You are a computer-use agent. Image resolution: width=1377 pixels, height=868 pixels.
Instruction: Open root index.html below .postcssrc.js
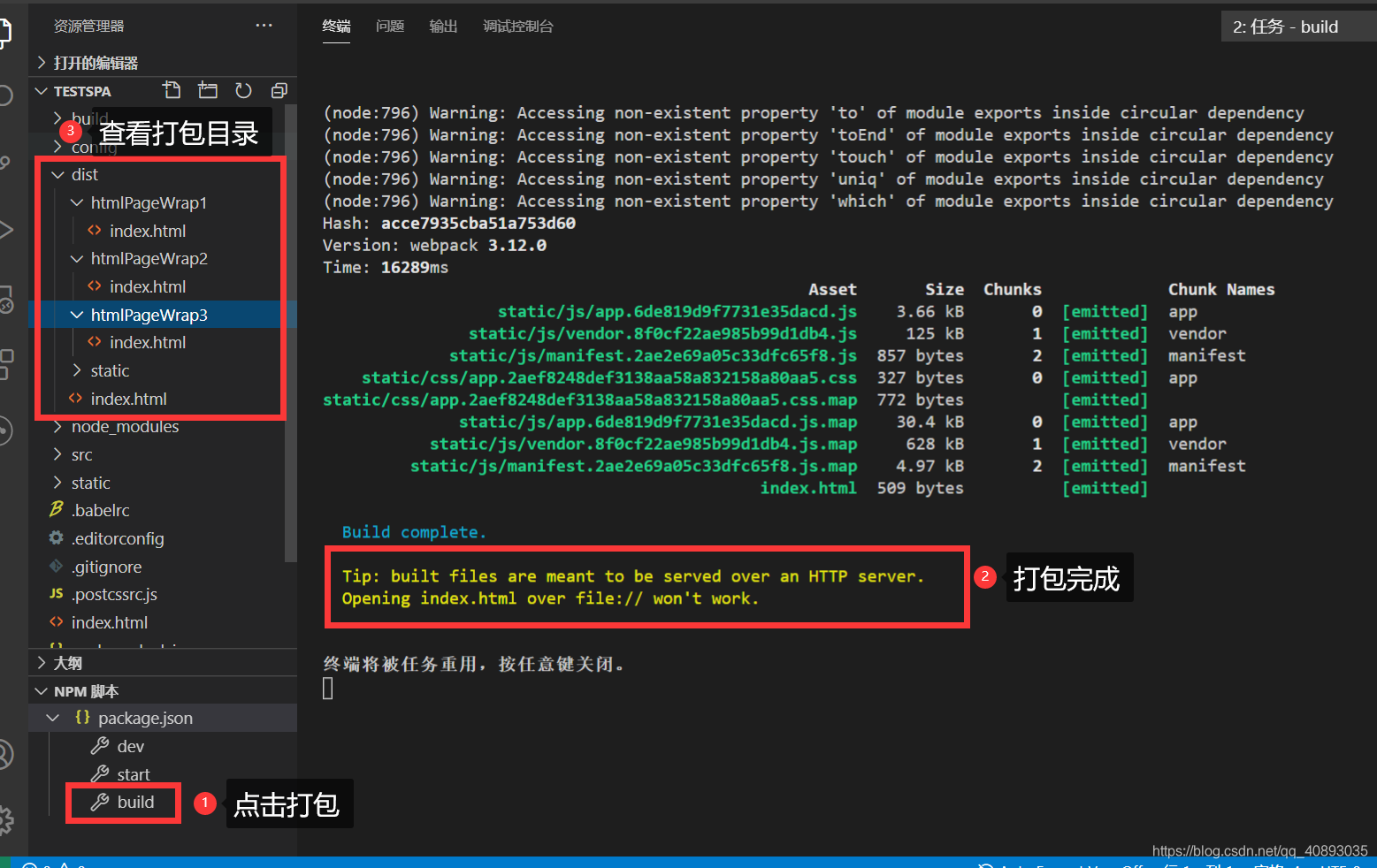110,622
